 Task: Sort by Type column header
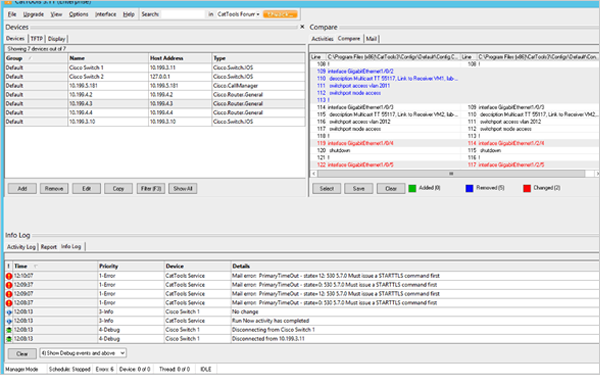(258, 58)
